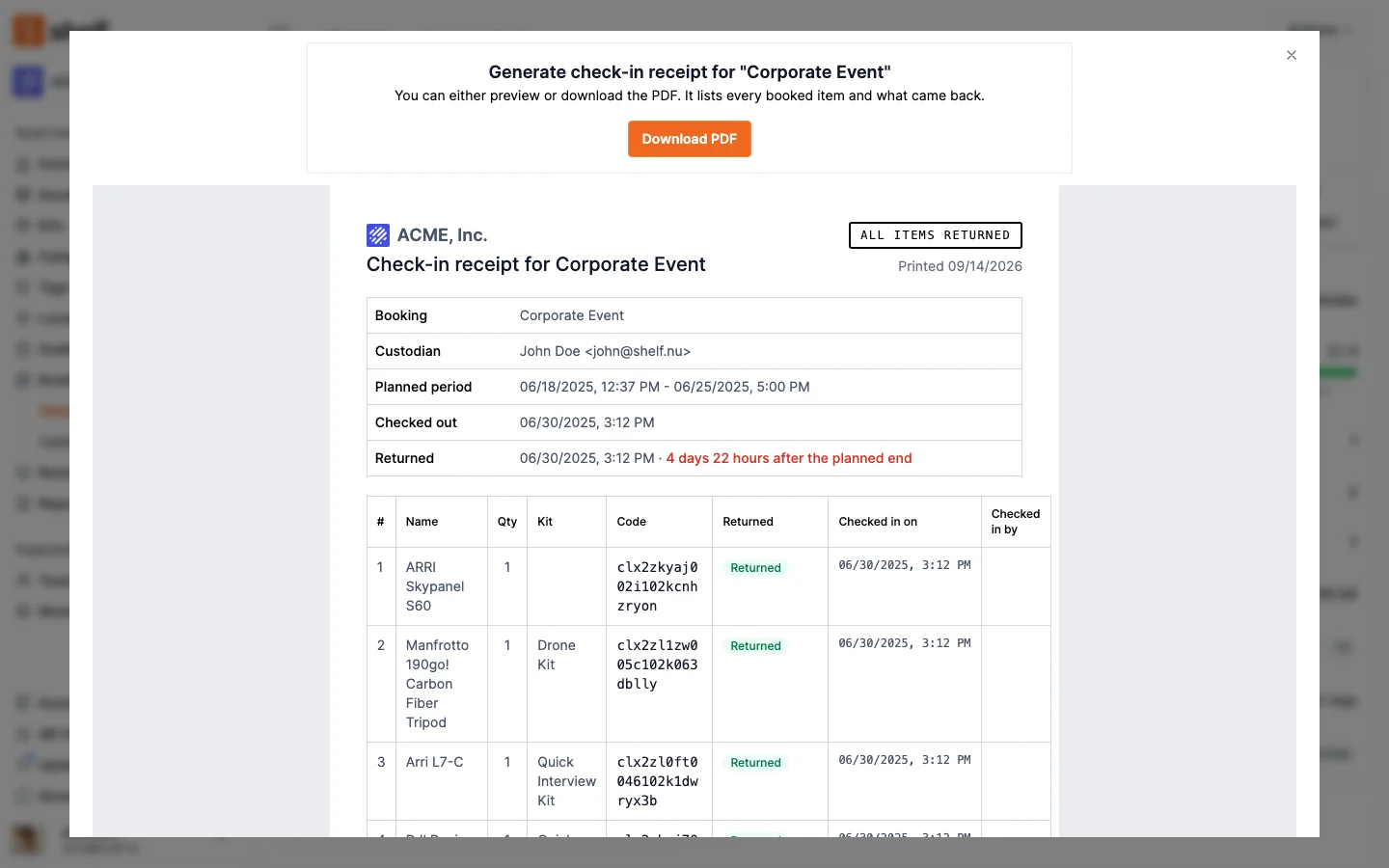Click the code clx2zl0ft0046102k1dwryx3b

tap(657, 781)
